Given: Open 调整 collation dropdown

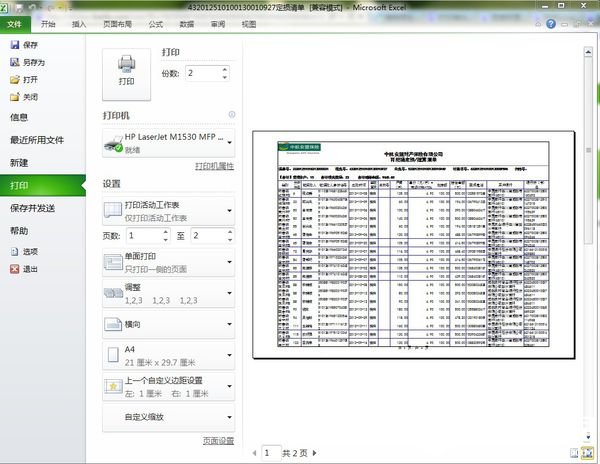Looking at the screenshot, I should pyautogui.click(x=169, y=293).
